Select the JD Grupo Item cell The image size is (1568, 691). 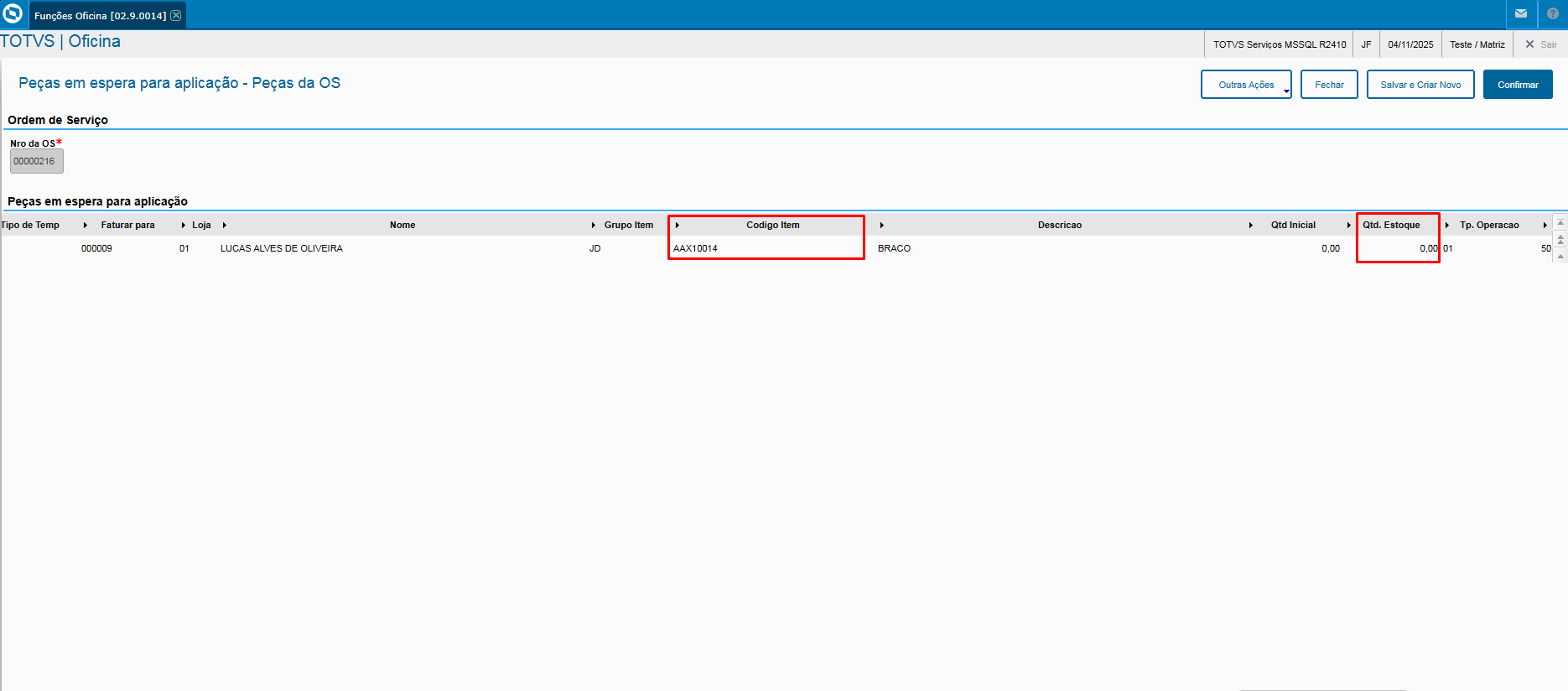pyautogui.click(x=595, y=248)
